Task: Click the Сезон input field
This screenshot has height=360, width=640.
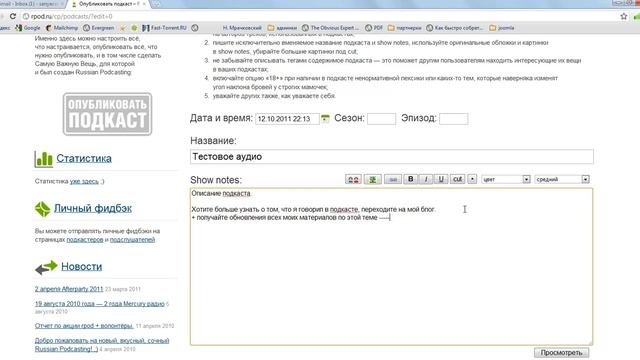Action: click(x=381, y=119)
